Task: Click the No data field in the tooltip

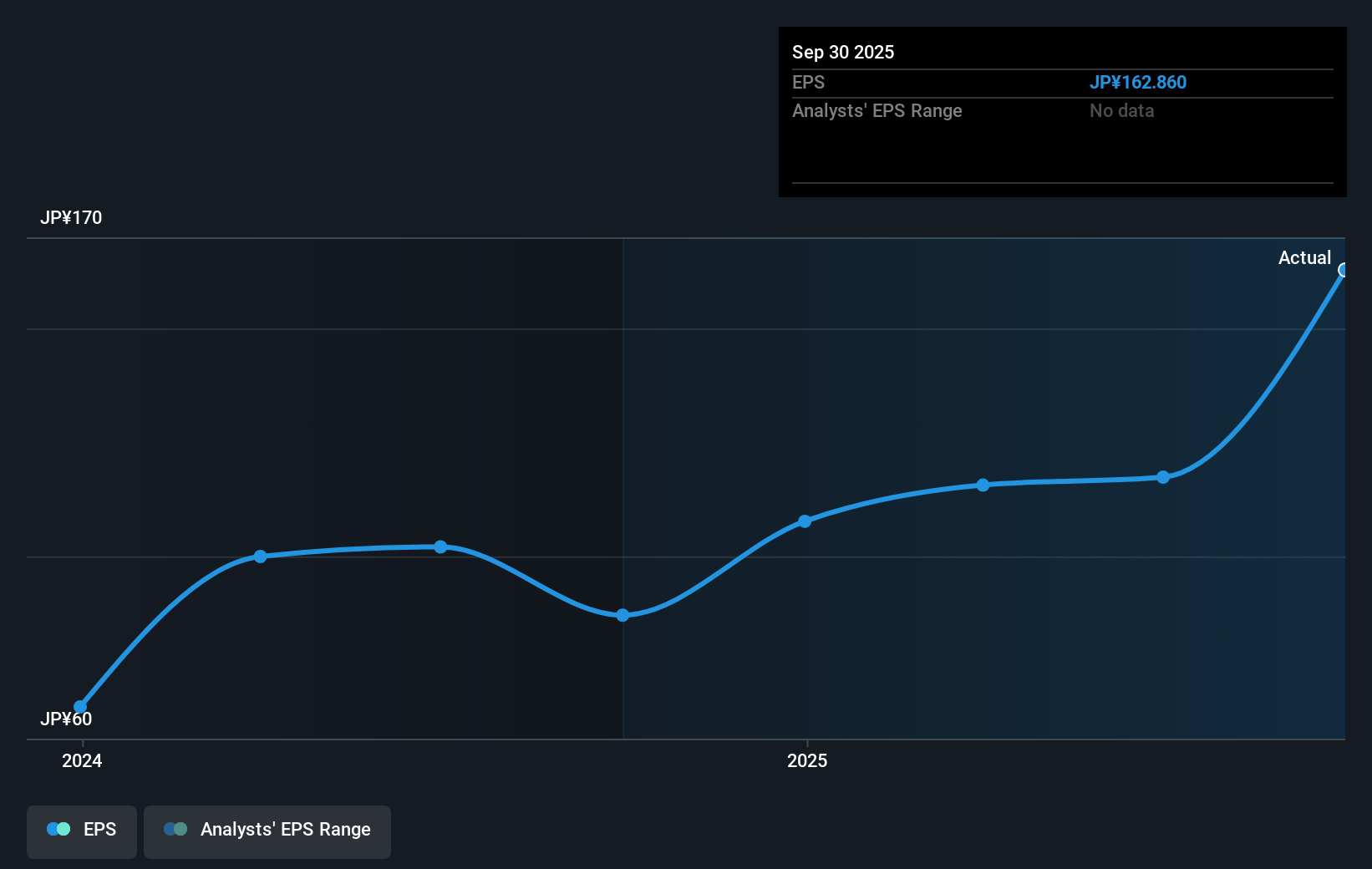Action: 1121,110
